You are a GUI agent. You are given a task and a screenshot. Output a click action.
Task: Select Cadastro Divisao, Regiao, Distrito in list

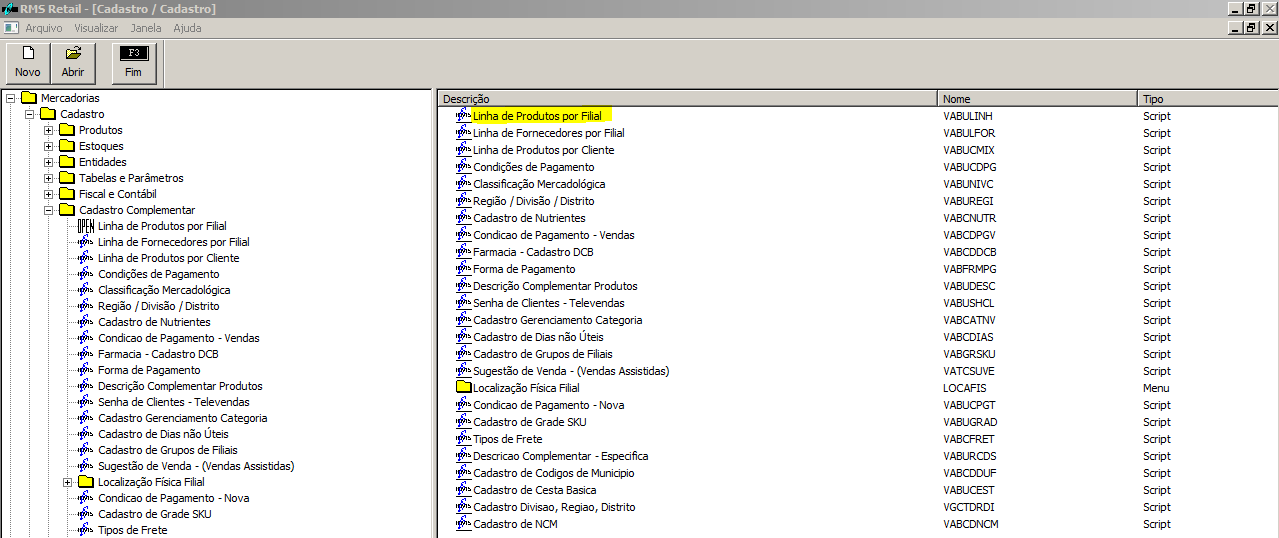[x=554, y=507]
